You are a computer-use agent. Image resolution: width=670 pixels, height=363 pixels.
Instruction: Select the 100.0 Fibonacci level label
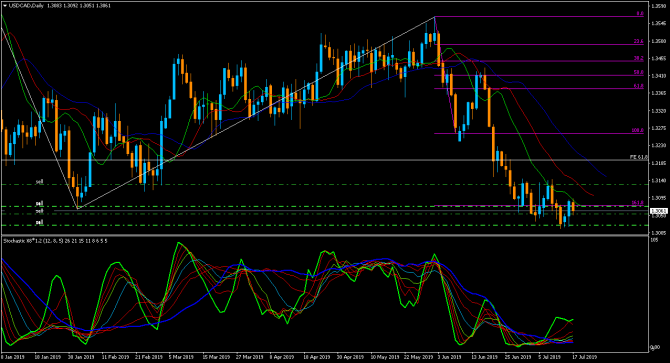pyautogui.click(x=638, y=130)
